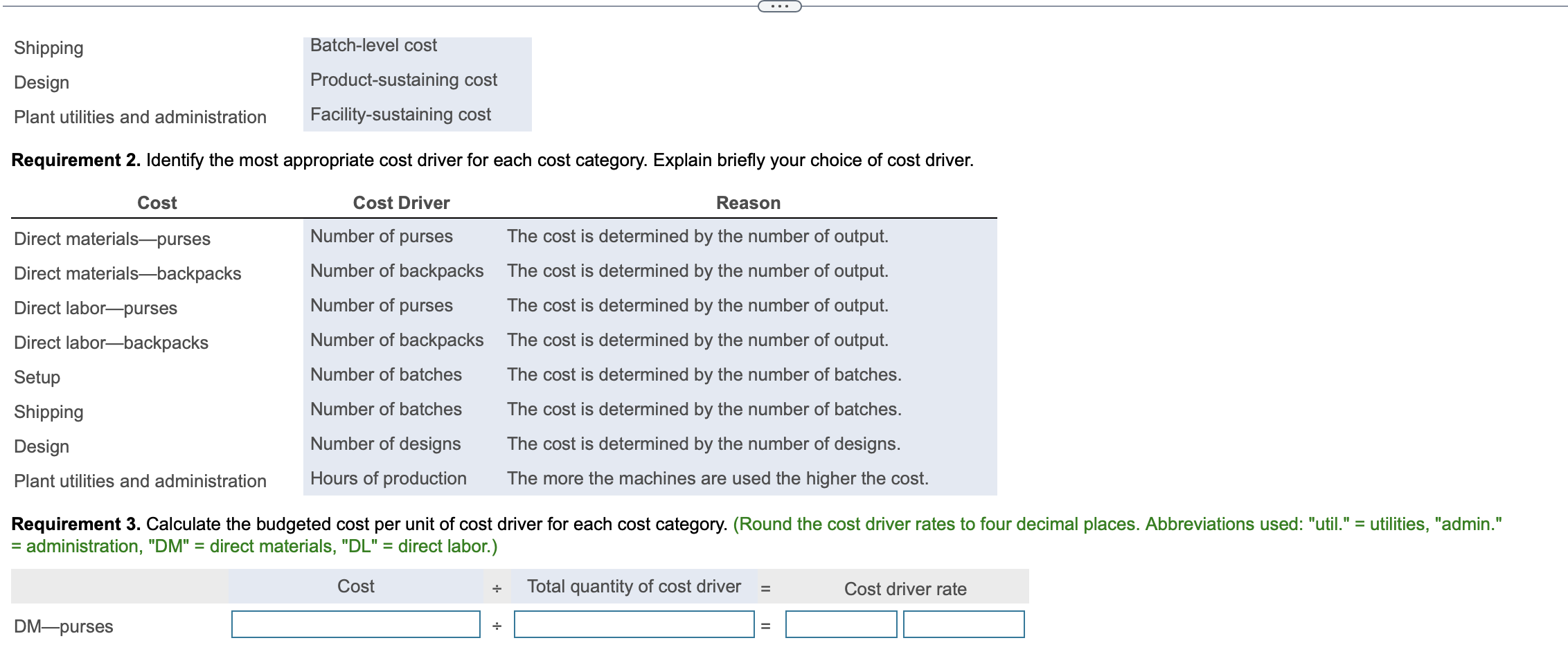Select Number of batches in the Setup row
The image size is (1568, 663).
386,375
